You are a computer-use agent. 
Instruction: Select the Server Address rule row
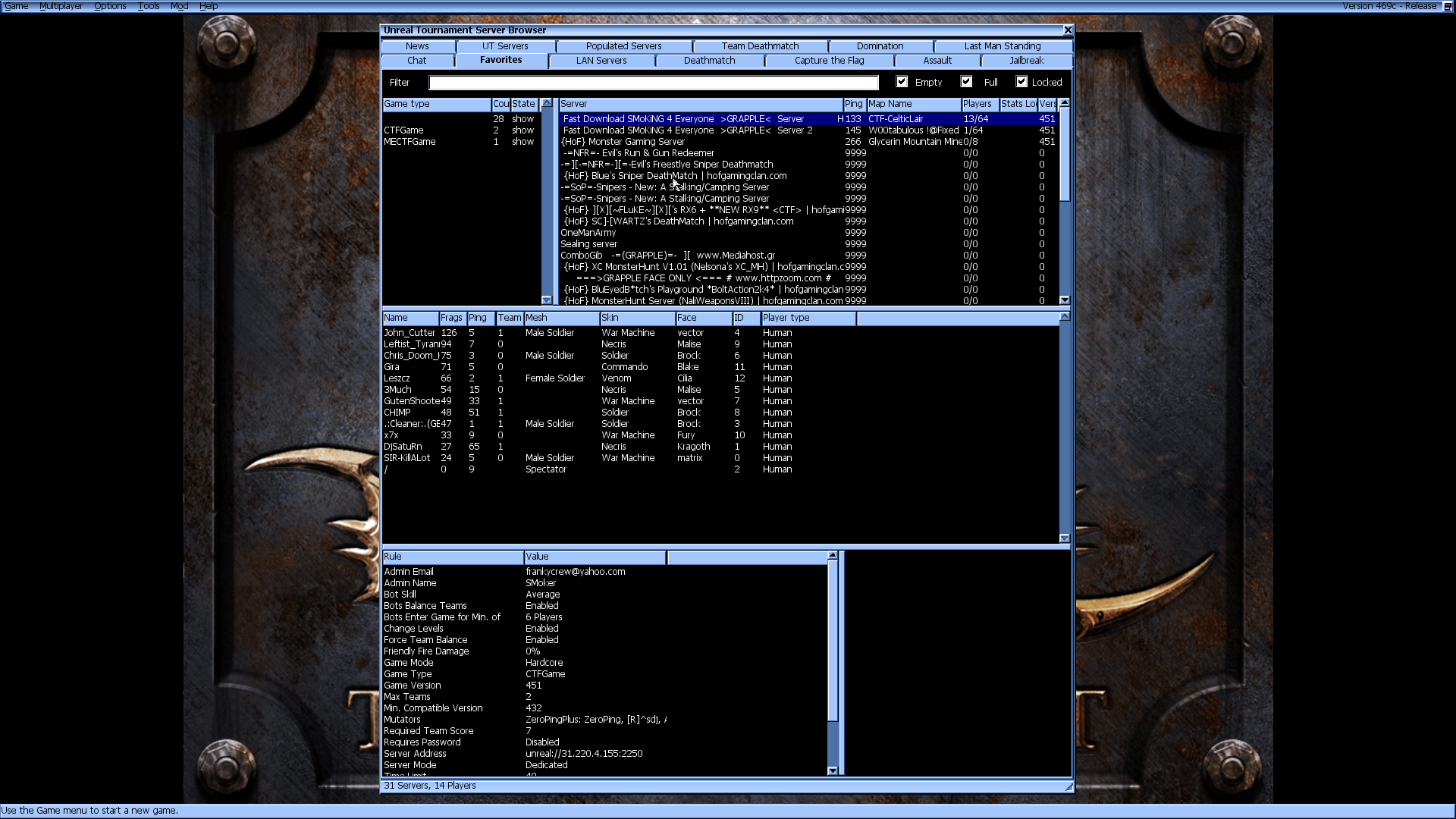point(604,754)
